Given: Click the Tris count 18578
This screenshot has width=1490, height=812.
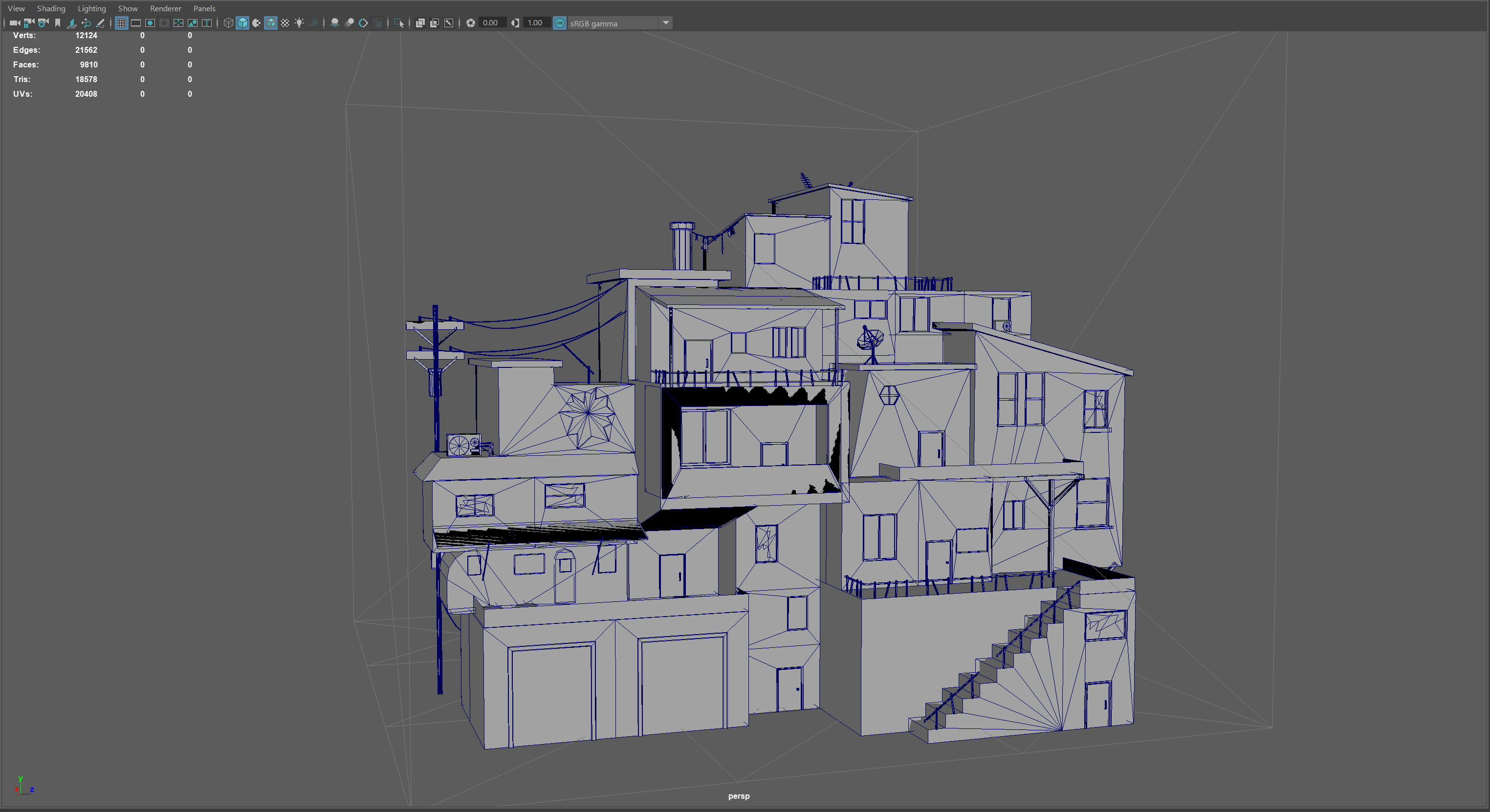Looking at the screenshot, I should pos(86,79).
